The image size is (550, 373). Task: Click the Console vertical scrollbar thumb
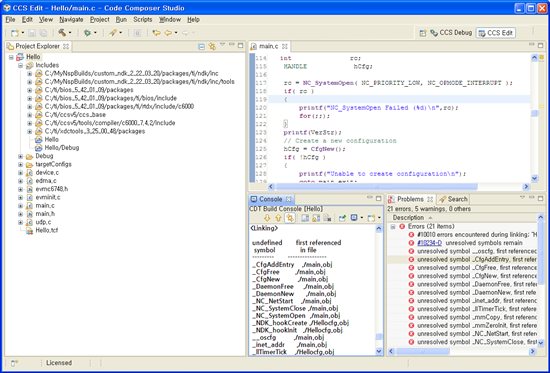coord(379,337)
